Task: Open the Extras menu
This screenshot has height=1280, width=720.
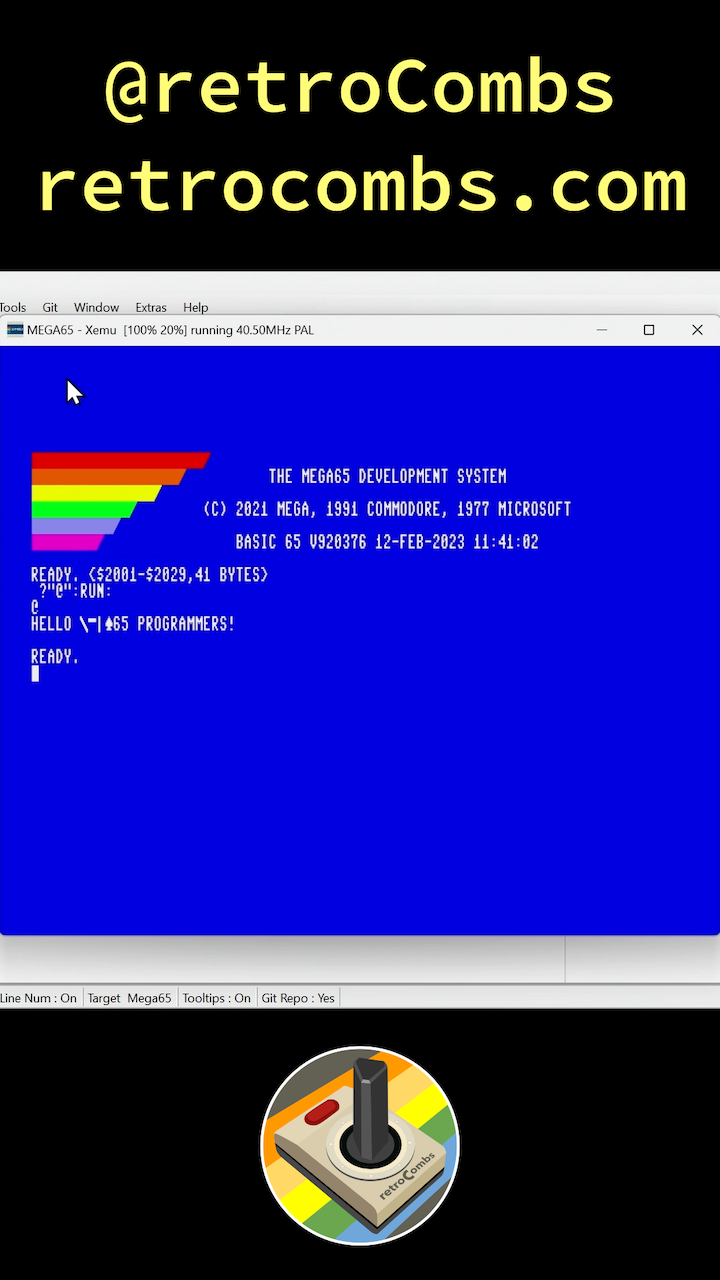Action: pos(151,307)
